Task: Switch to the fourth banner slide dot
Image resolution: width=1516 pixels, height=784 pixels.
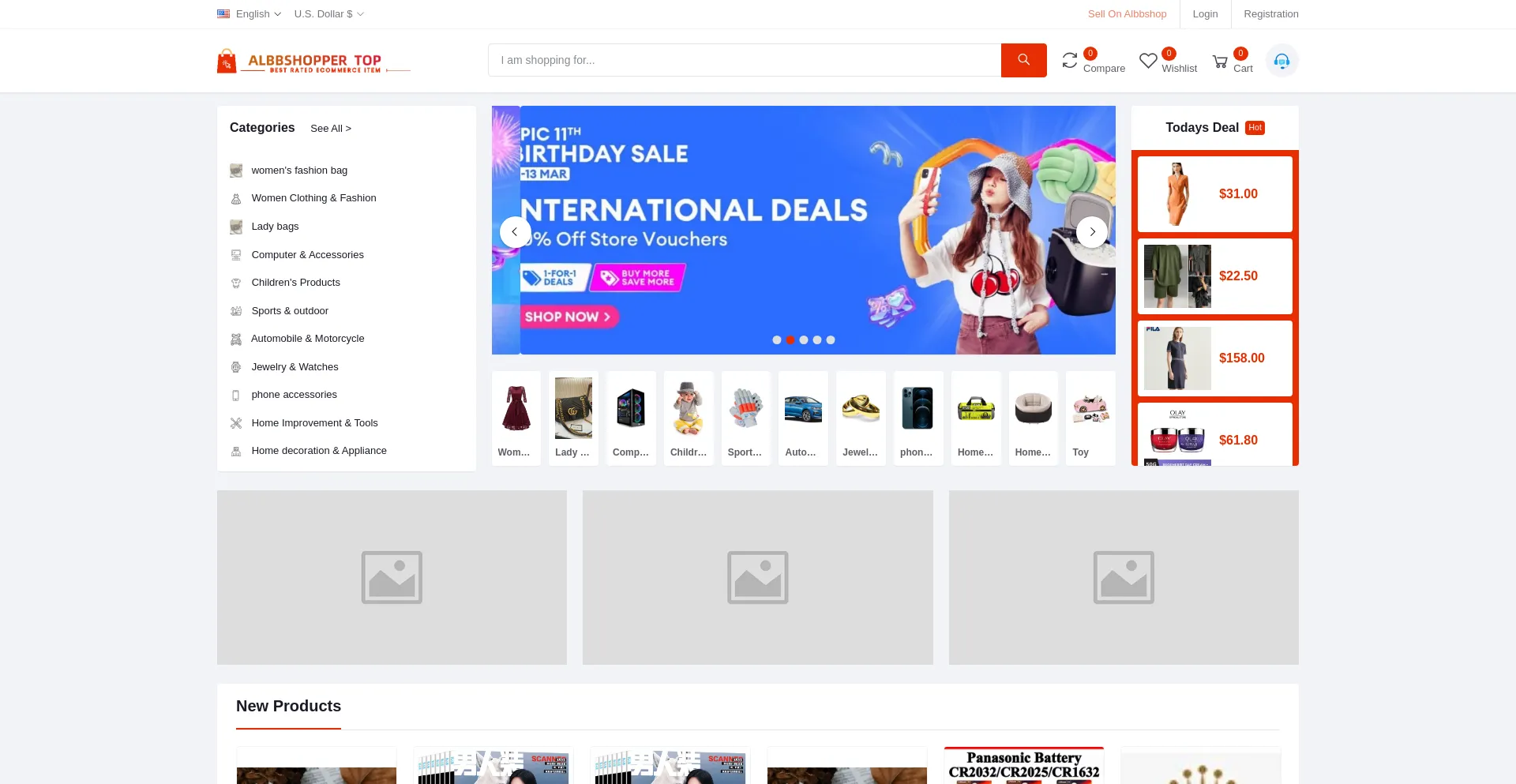Action: pos(817,340)
